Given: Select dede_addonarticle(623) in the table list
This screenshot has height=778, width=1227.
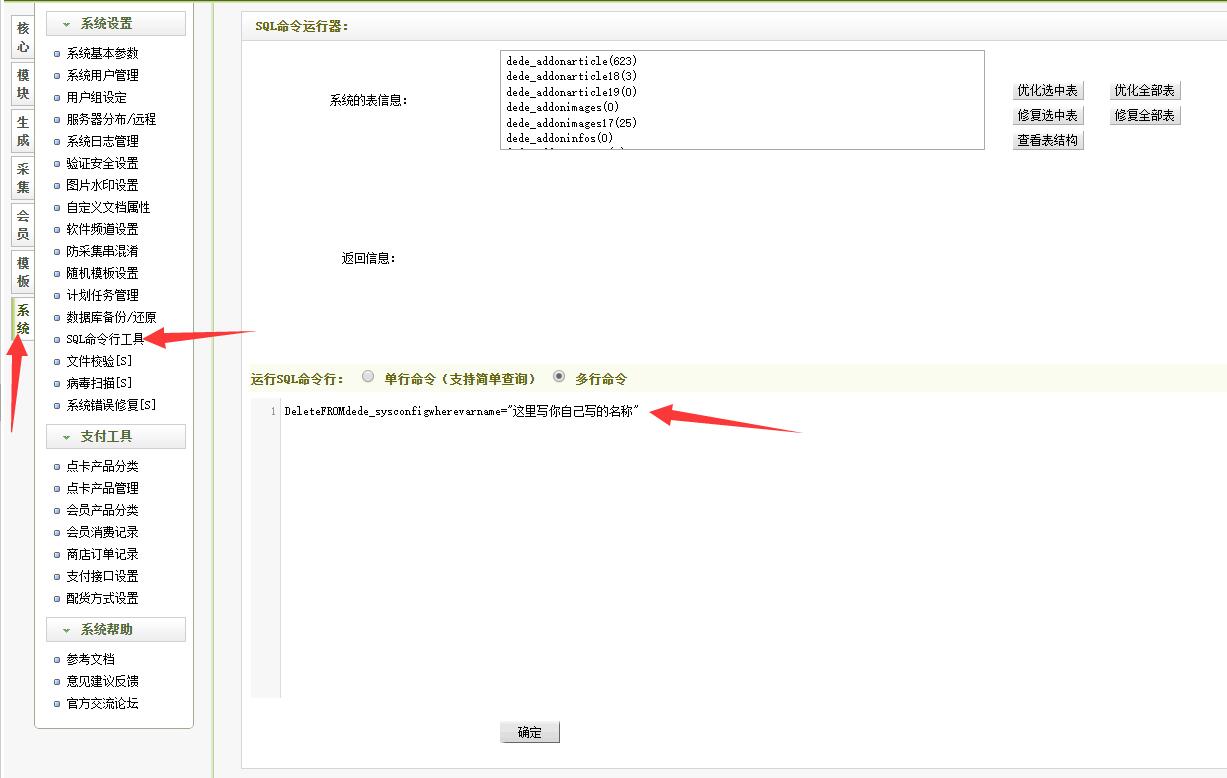Looking at the screenshot, I should (x=571, y=61).
